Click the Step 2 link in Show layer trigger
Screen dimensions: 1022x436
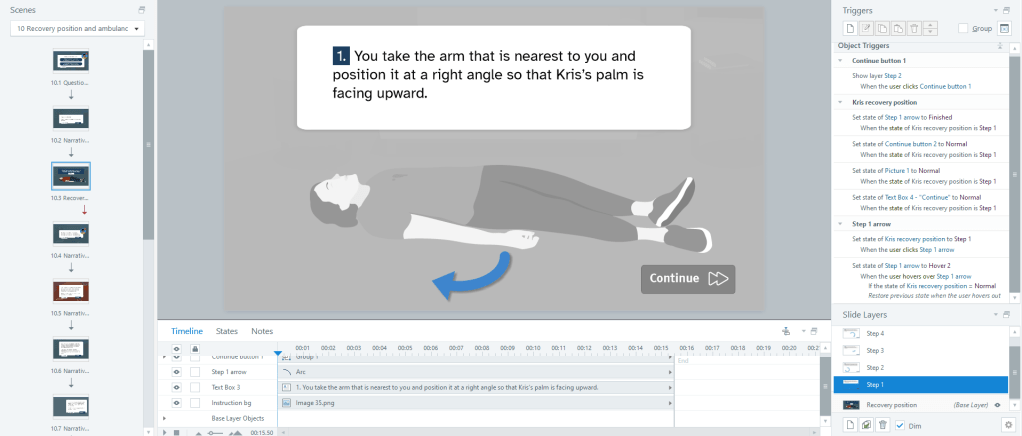[x=893, y=76]
